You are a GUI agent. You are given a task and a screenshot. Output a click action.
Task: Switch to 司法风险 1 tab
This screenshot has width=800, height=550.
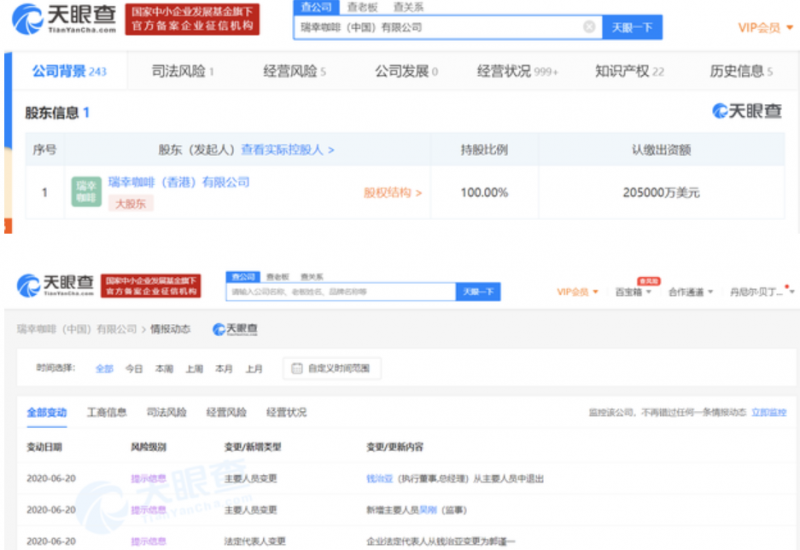183,71
